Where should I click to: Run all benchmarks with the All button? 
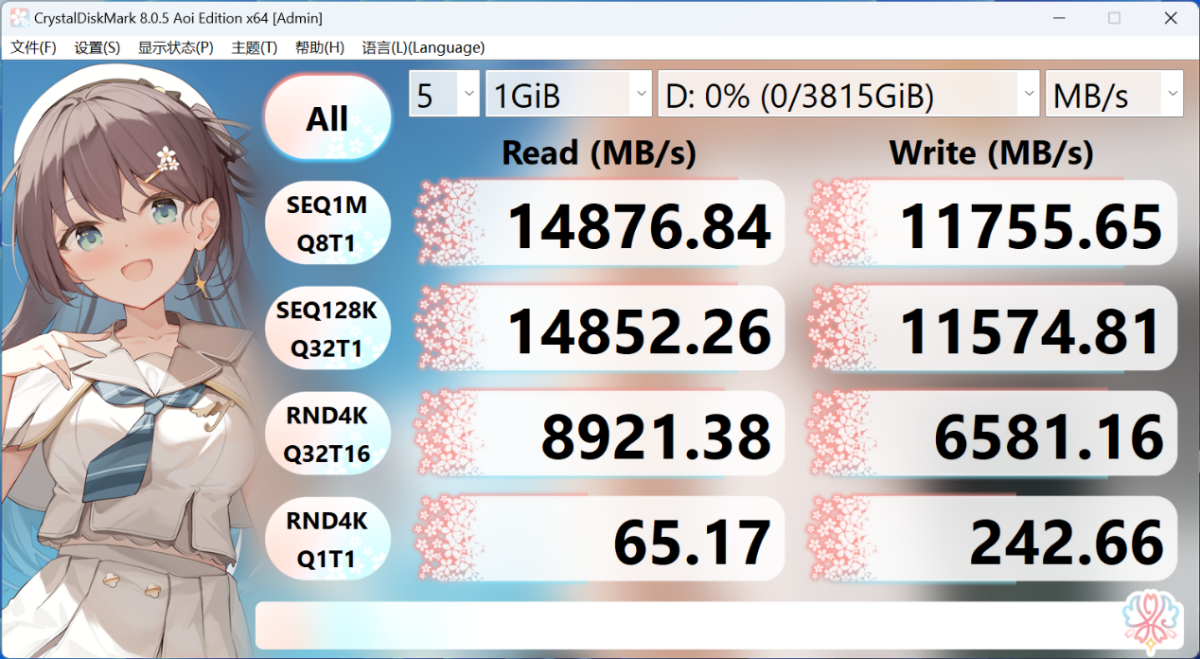click(x=327, y=118)
